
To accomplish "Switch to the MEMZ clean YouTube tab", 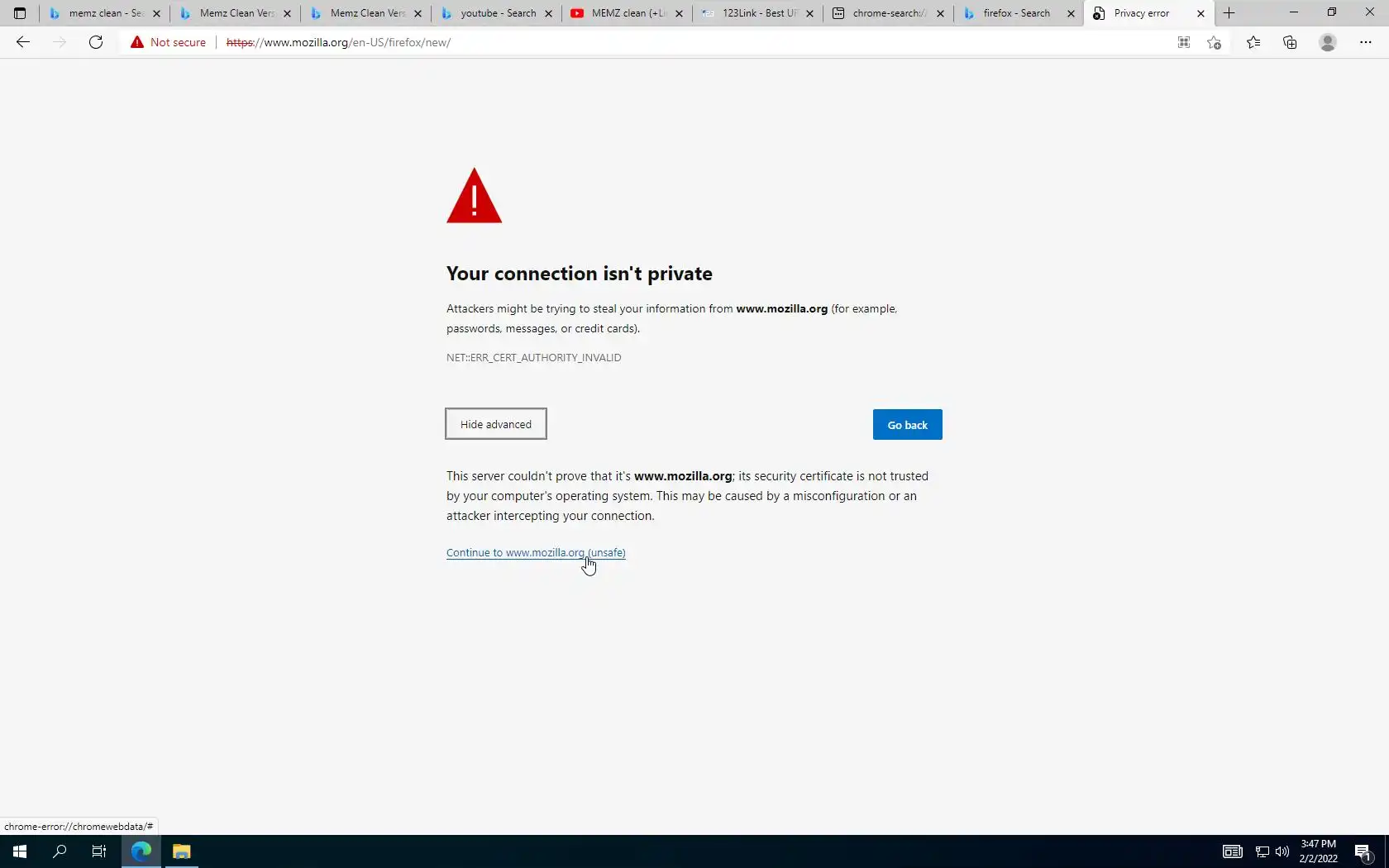I will [628, 13].
